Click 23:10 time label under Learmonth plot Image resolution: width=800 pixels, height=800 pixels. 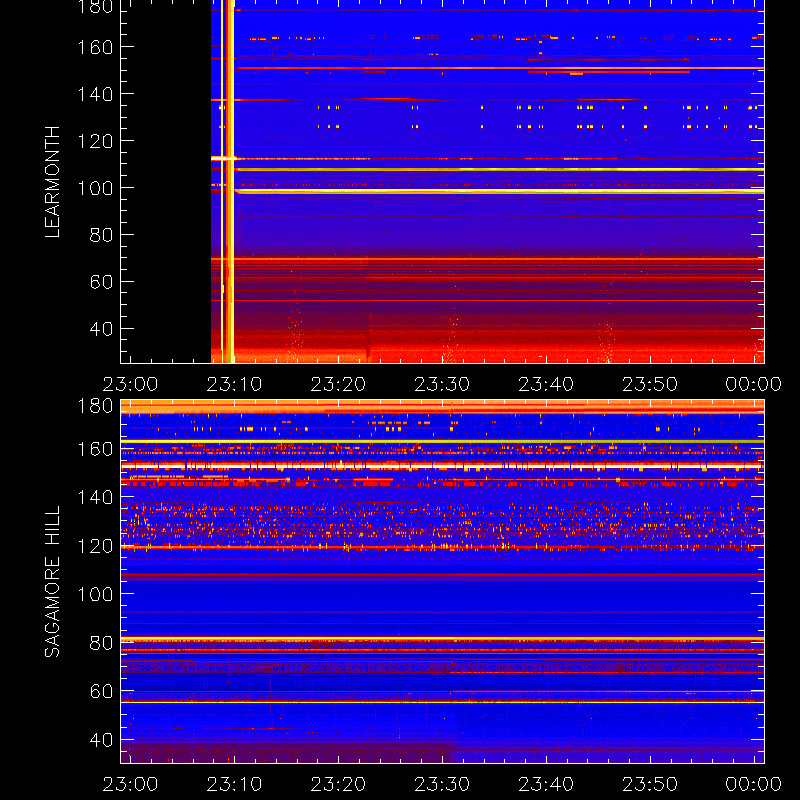pyautogui.click(x=234, y=384)
